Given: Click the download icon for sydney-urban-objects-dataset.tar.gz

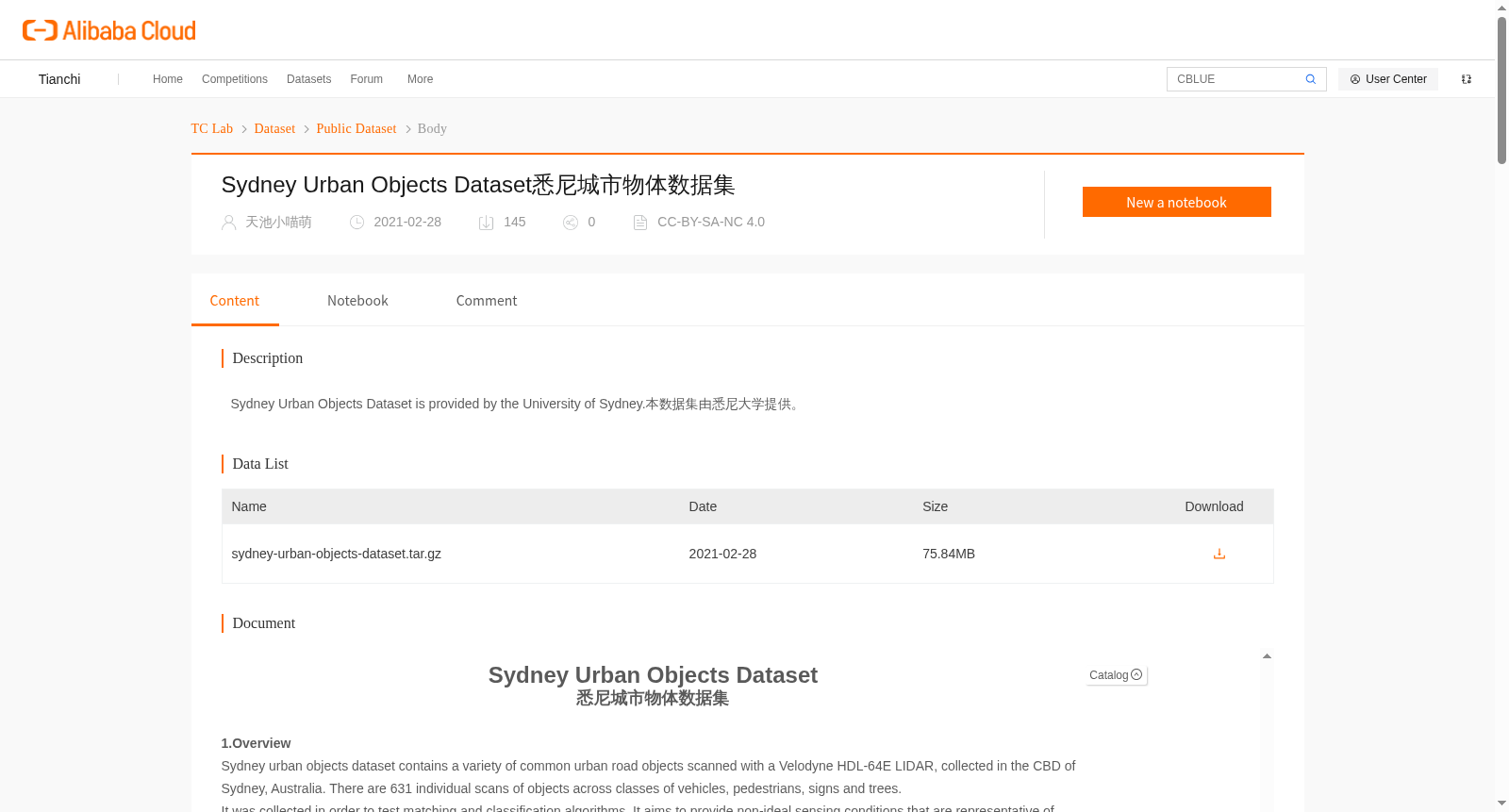Looking at the screenshot, I should click(1219, 554).
